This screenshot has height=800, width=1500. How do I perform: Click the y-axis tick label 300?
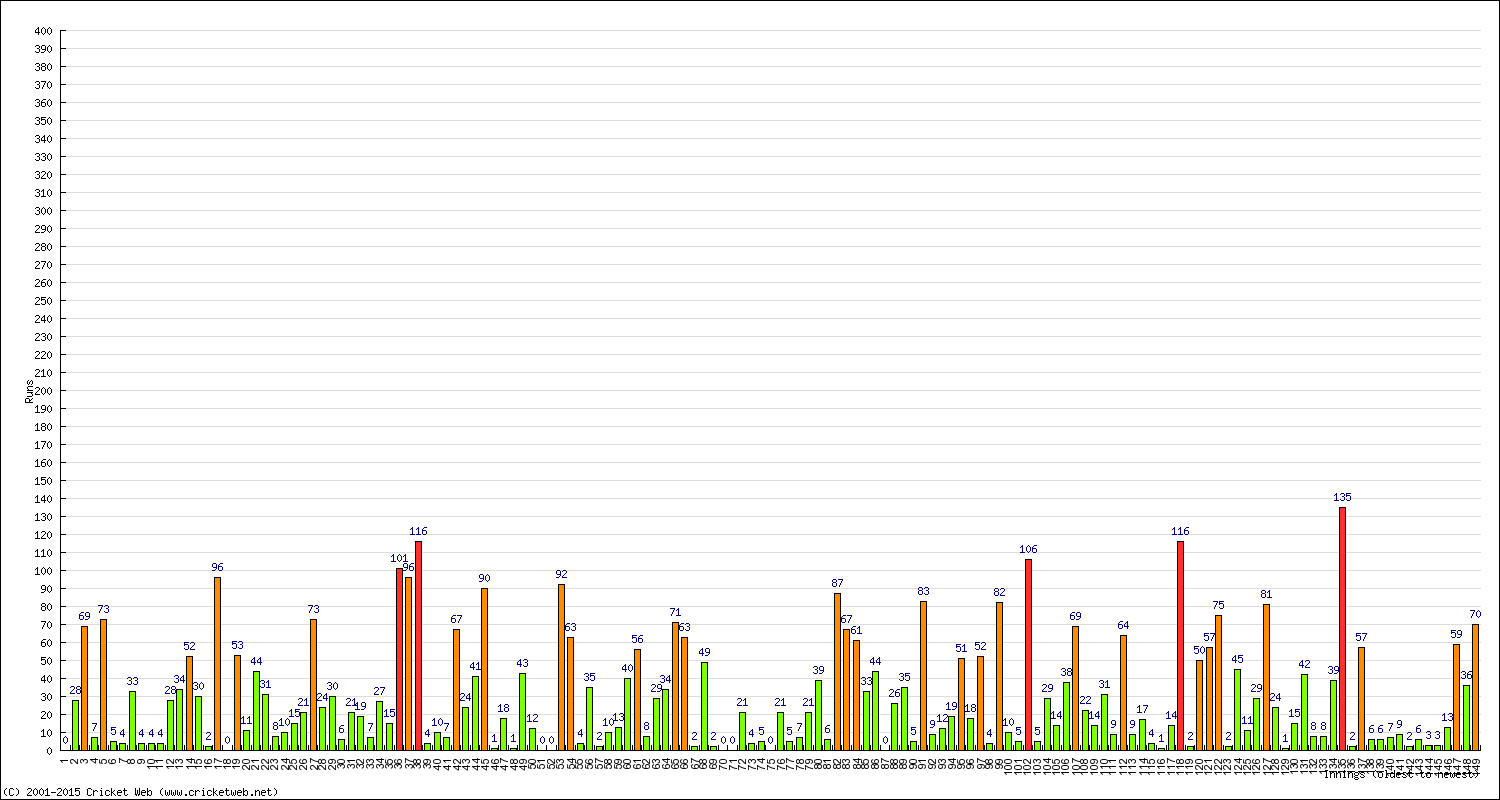click(42, 211)
